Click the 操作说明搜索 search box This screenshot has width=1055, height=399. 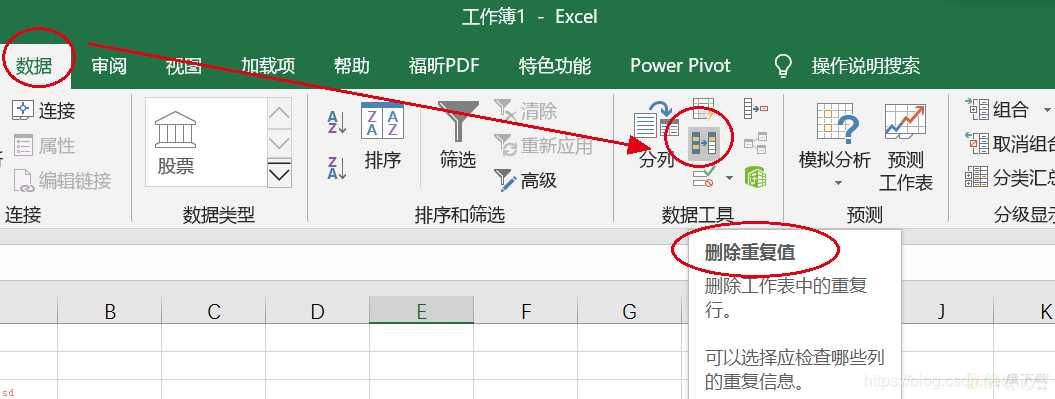pyautogui.click(x=865, y=66)
